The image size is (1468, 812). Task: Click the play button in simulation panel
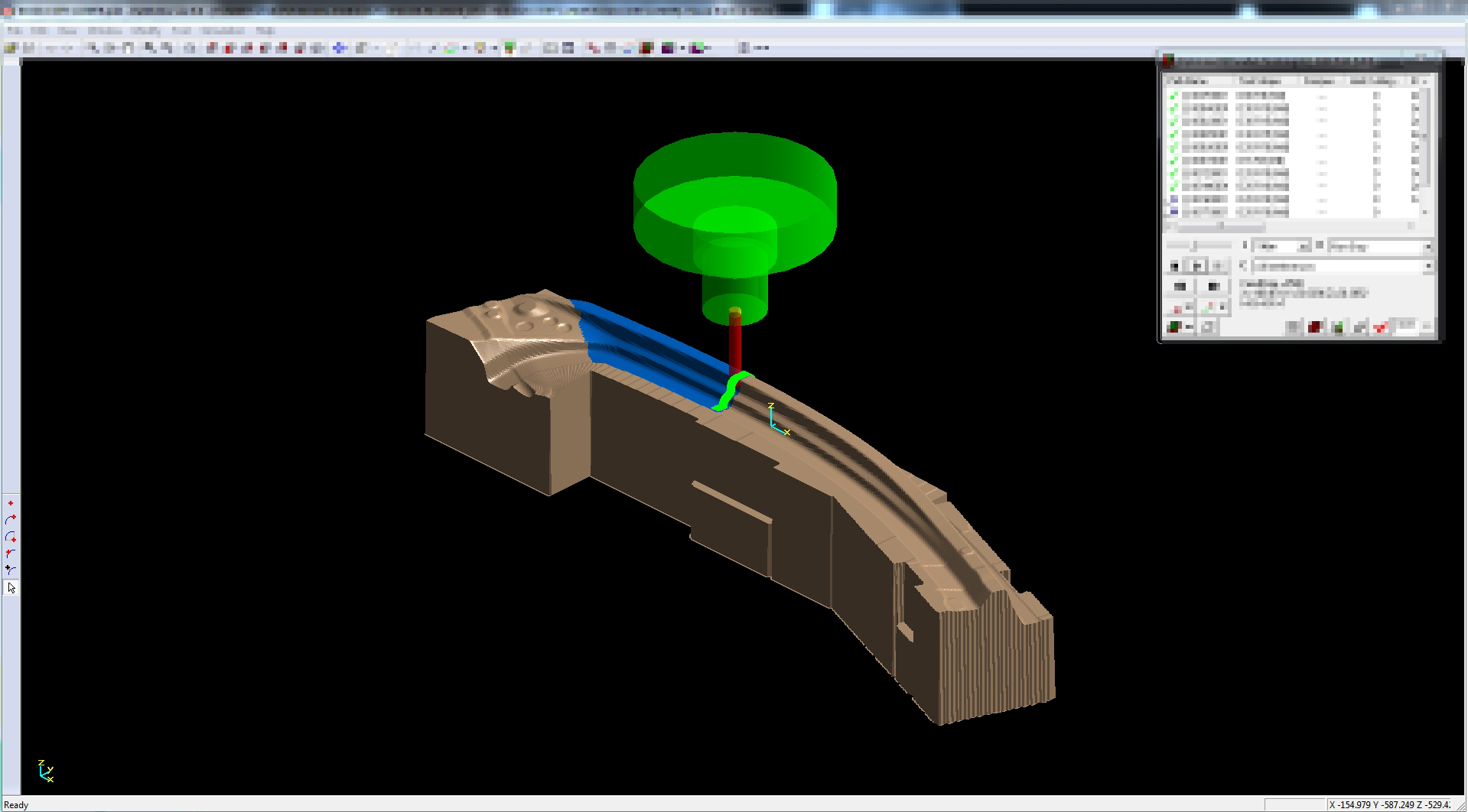click(1197, 266)
